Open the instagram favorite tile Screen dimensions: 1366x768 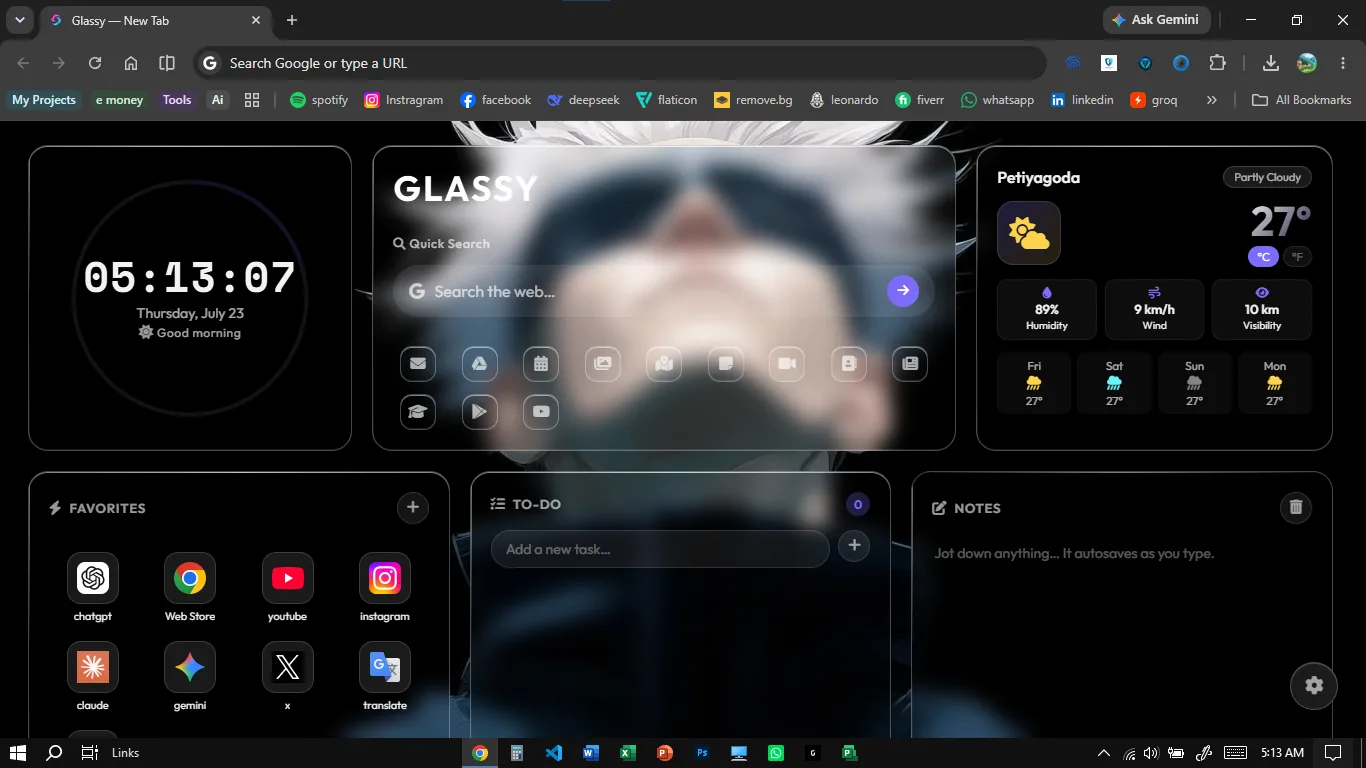(385, 588)
